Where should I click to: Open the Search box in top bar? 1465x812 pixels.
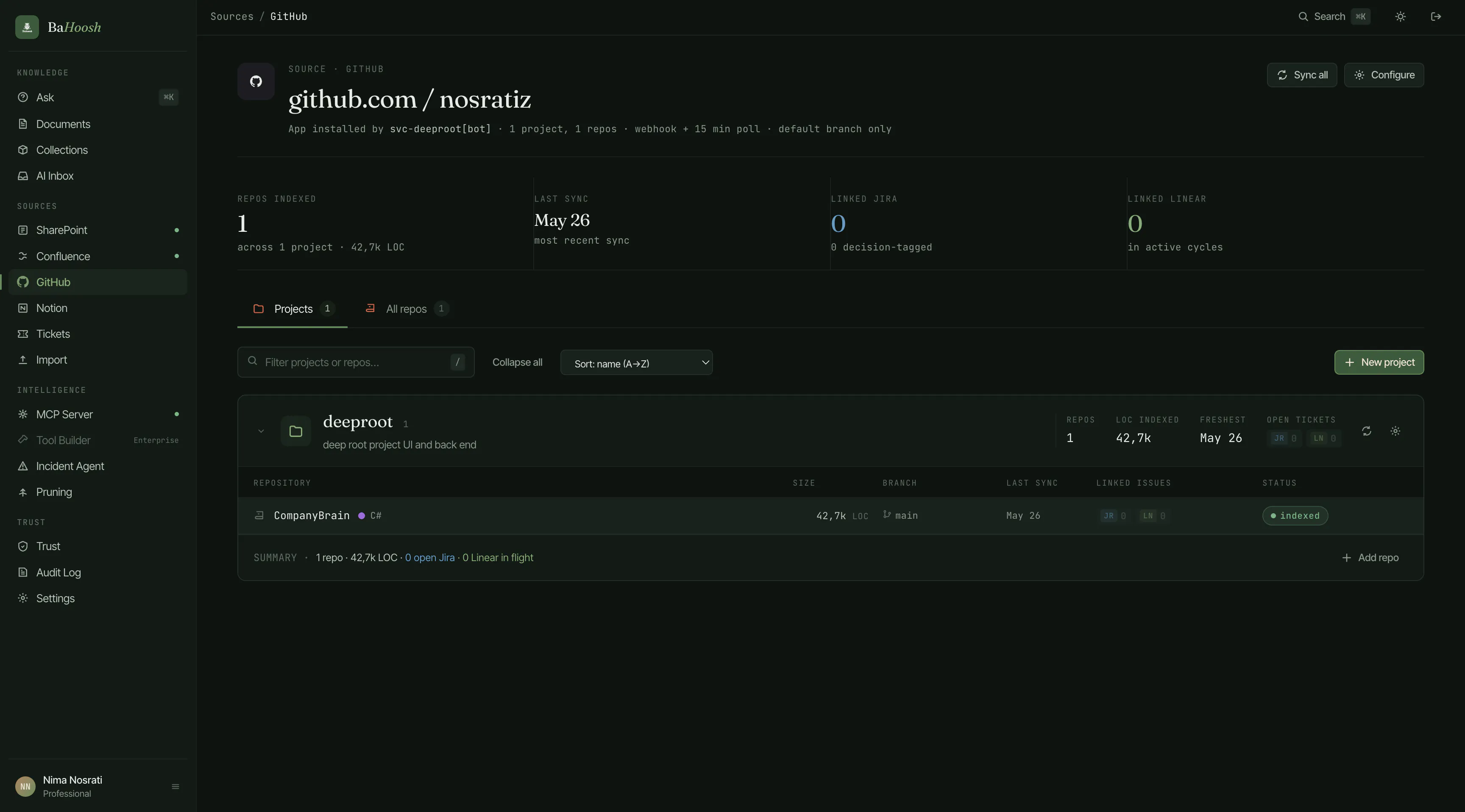[x=1334, y=17]
